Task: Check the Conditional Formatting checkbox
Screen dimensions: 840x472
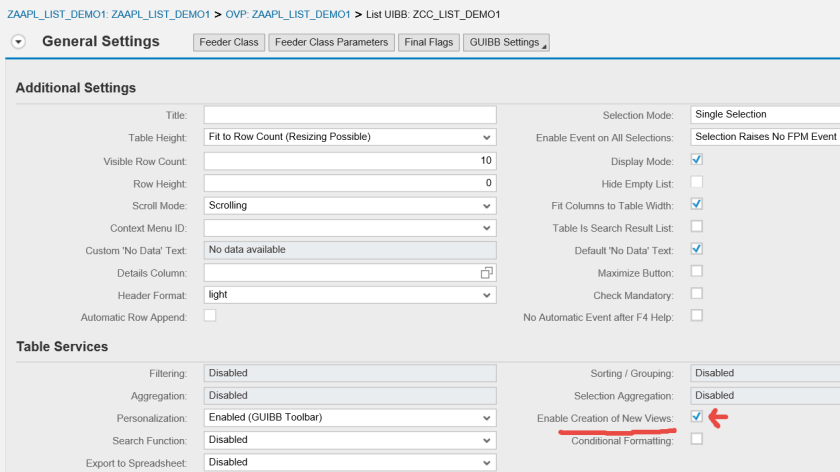Action: click(697, 439)
